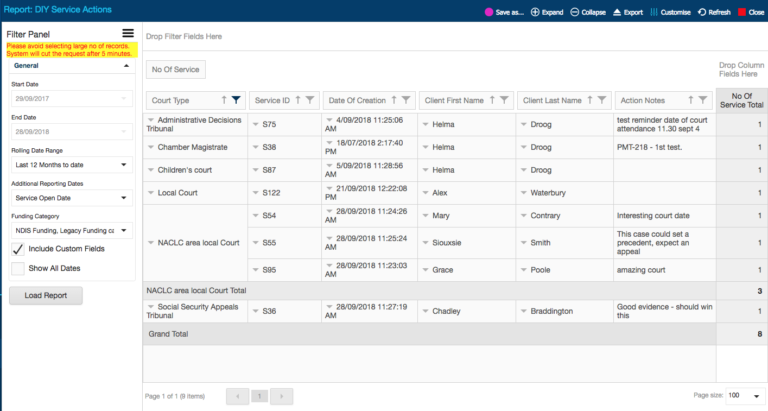Image resolution: width=768 pixels, height=411 pixels.
Task: Click the Load Report button
Action: 46,295
